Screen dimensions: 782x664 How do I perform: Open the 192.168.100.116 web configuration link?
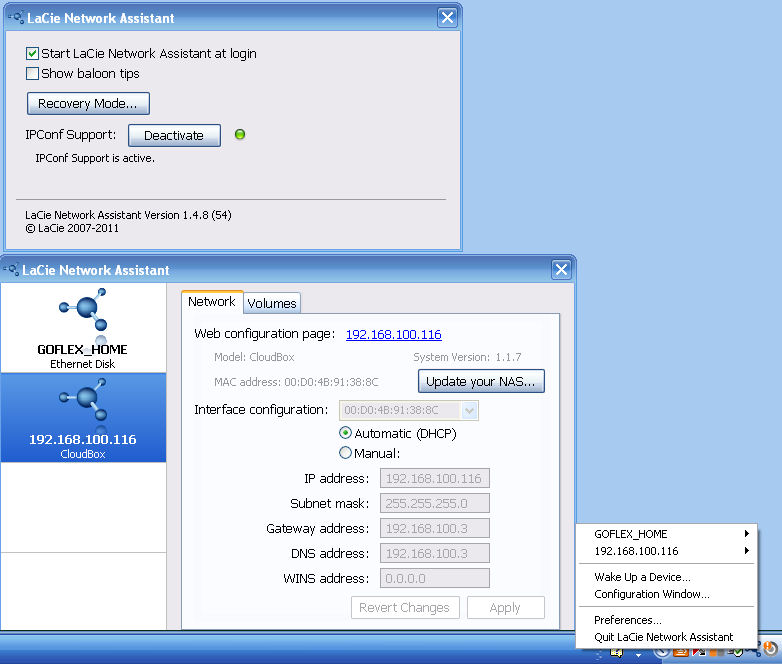coord(393,334)
